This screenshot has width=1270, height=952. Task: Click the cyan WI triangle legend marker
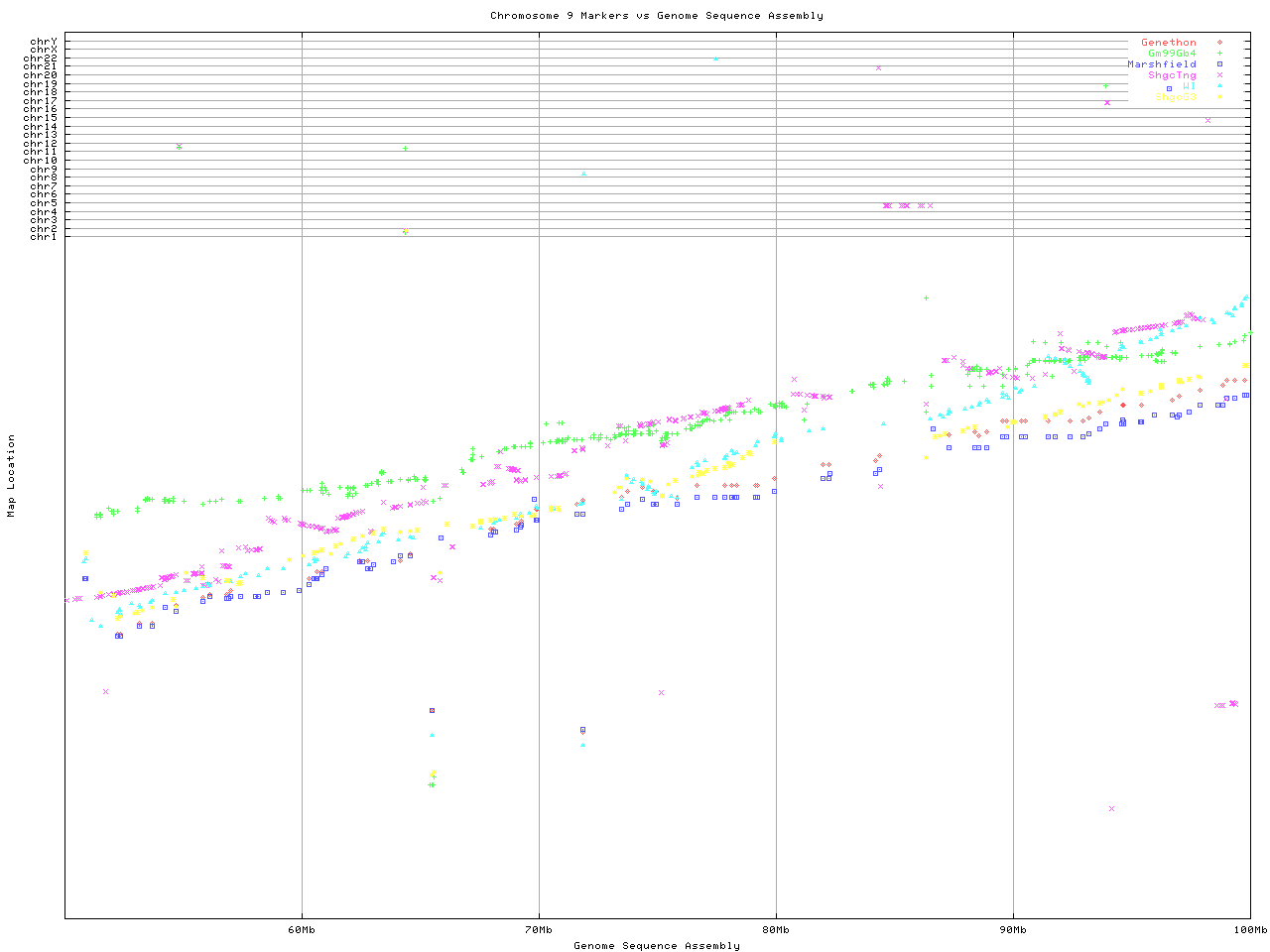1219,86
